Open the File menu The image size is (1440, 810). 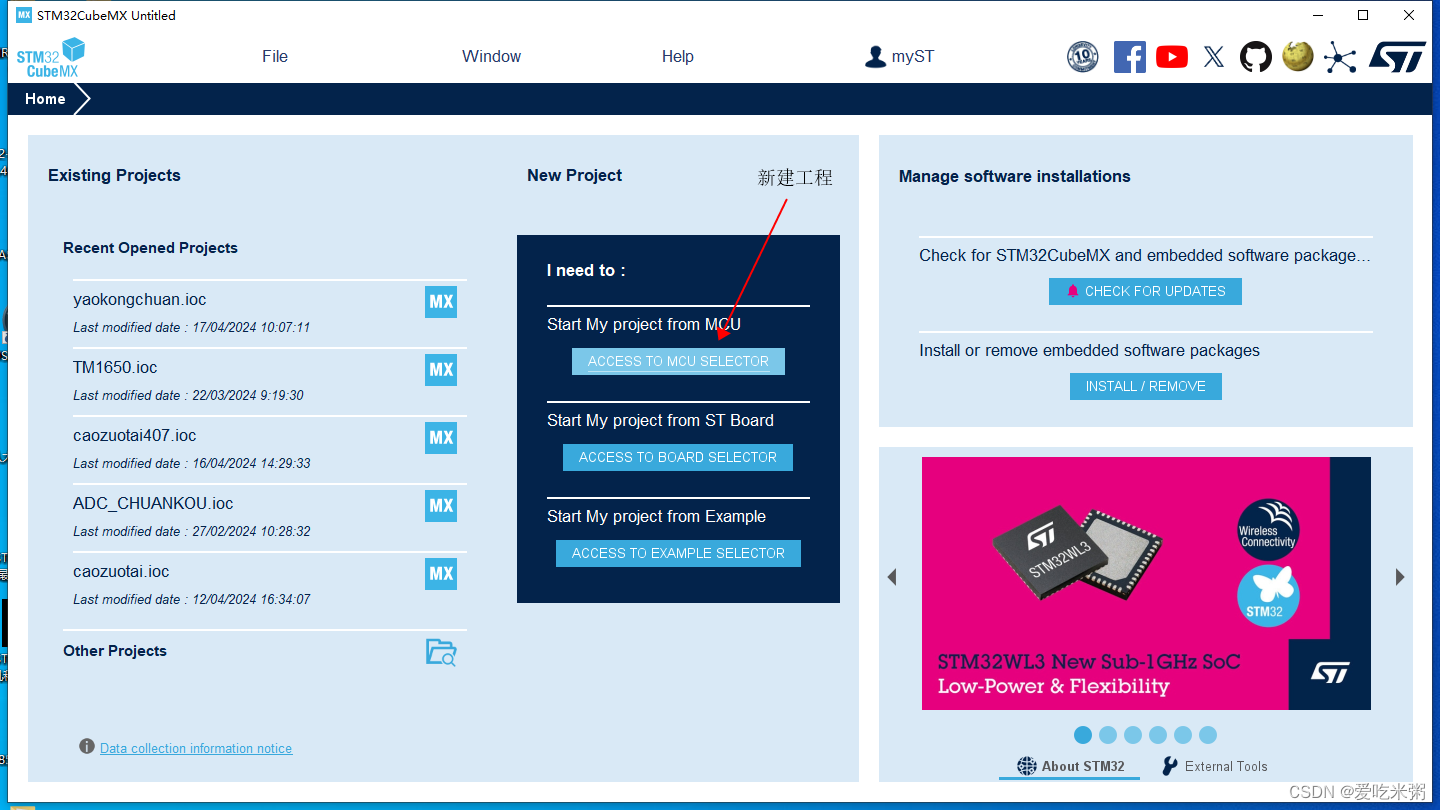[275, 57]
